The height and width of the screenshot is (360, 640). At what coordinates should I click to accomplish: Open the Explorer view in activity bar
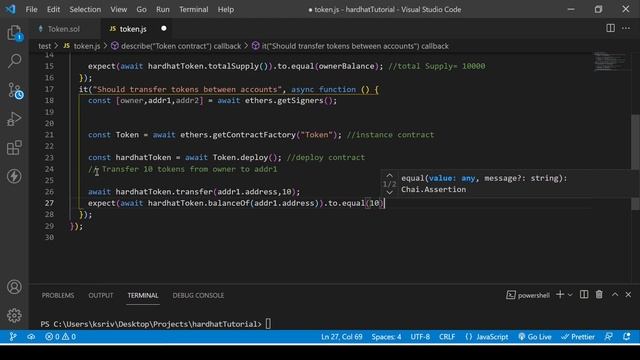pos(14,33)
